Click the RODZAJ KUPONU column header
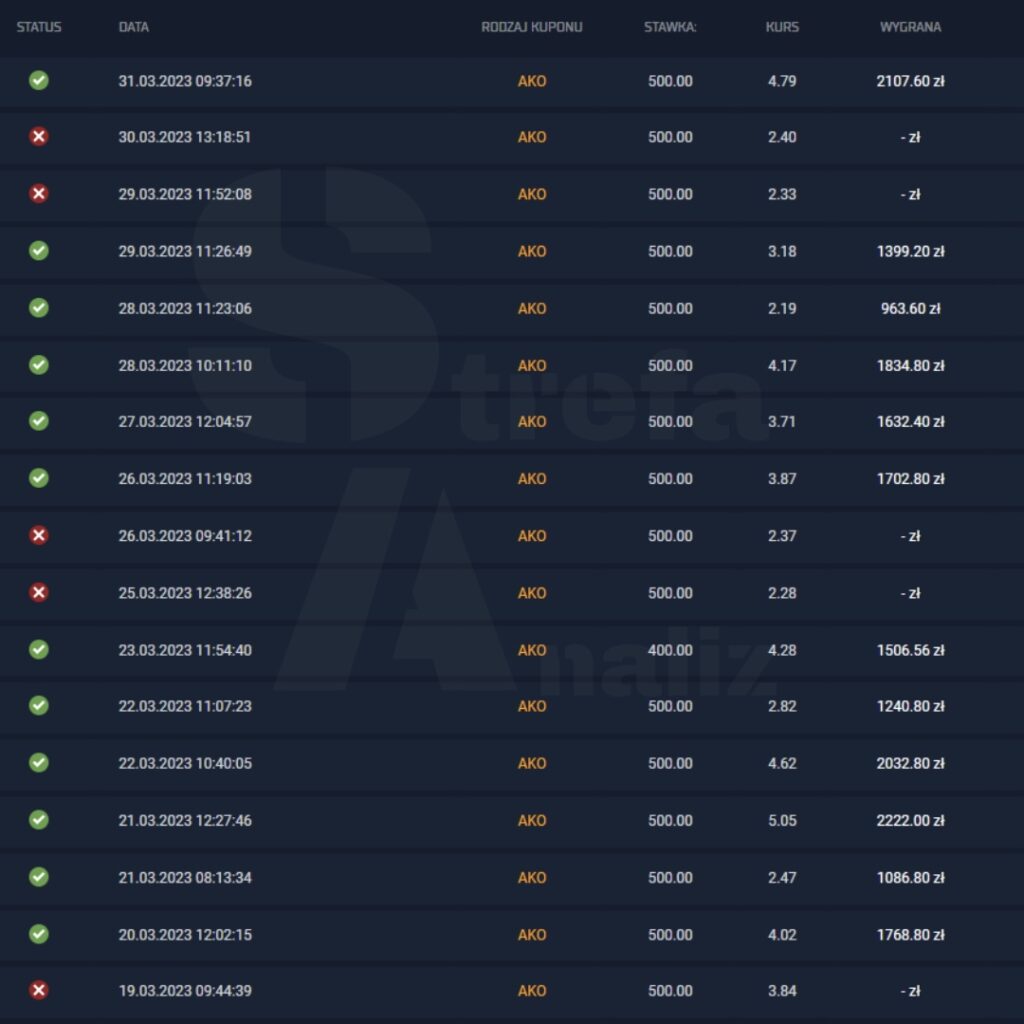Screen dimensions: 1024x1024 532,27
